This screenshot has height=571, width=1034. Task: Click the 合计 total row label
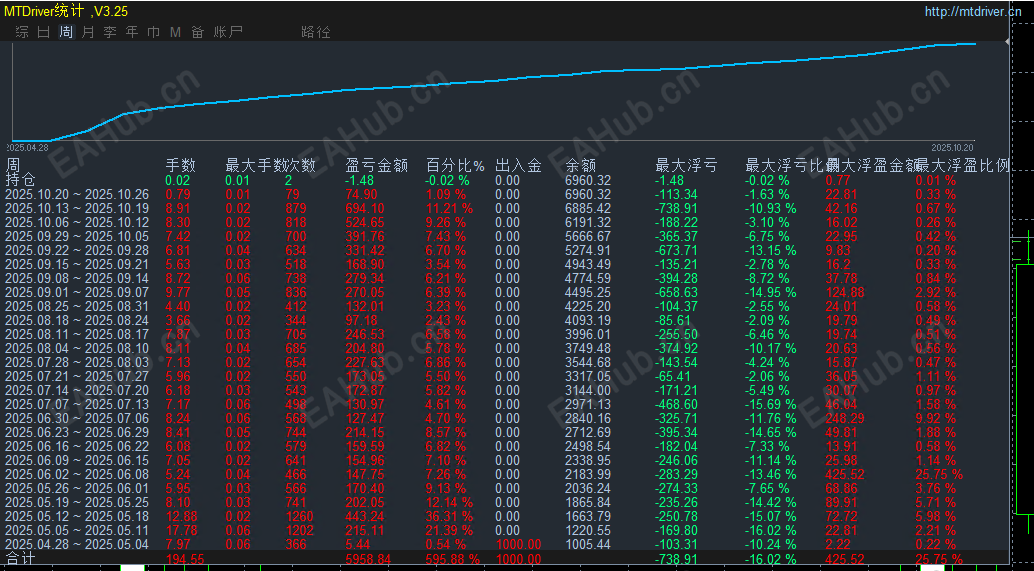tap(20, 558)
